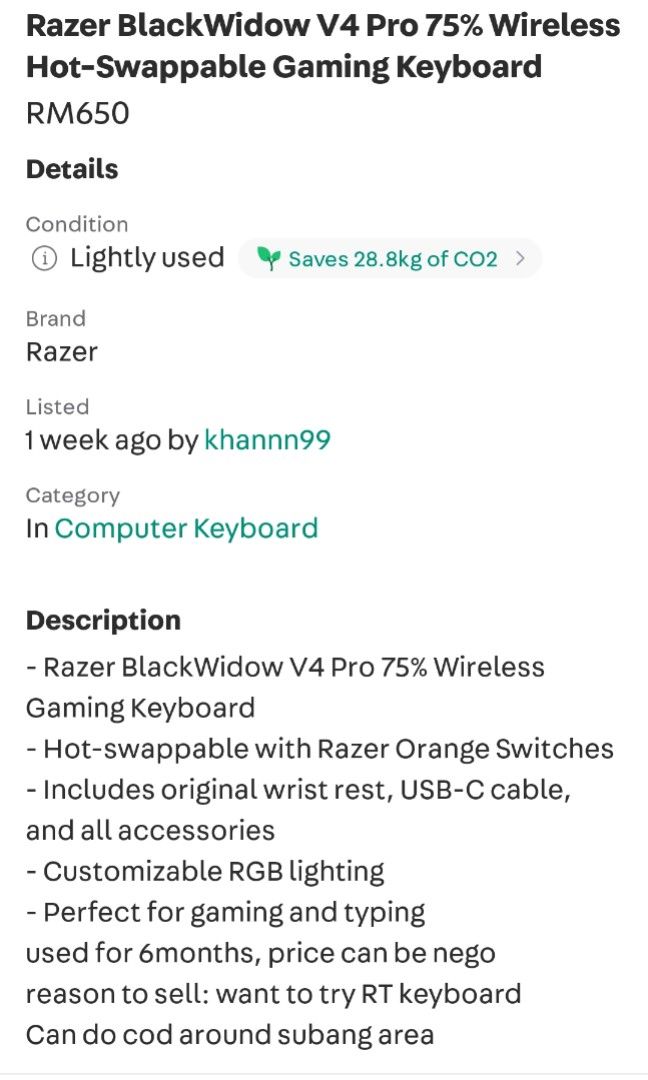648x1080 pixels.
Task: Click the Brand field label
Action: point(56,319)
